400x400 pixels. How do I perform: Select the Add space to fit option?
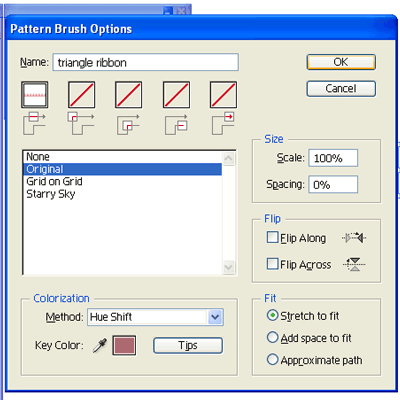[272, 338]
